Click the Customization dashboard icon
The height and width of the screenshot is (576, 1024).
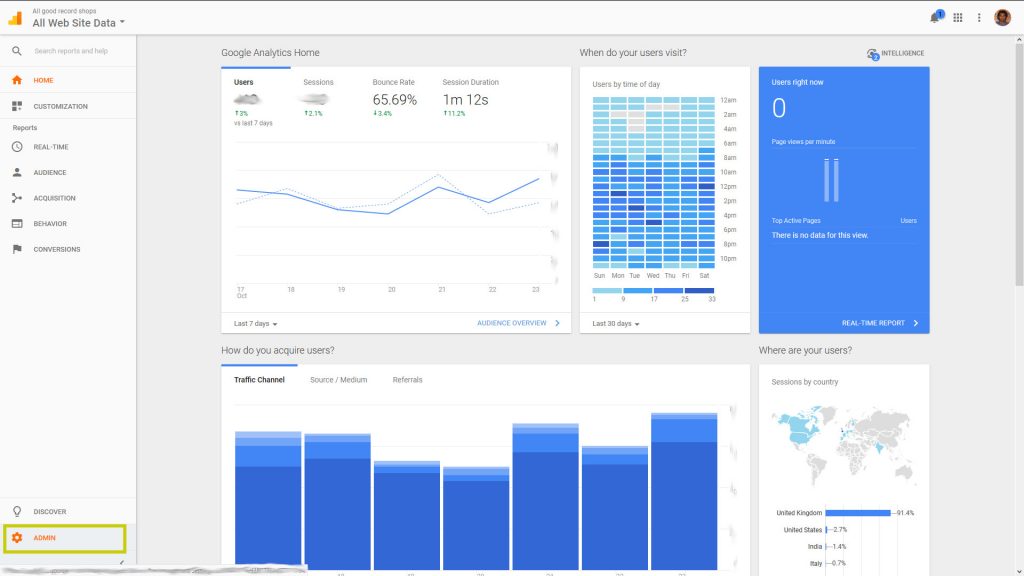pyautogui.click(x=17, y=106)
